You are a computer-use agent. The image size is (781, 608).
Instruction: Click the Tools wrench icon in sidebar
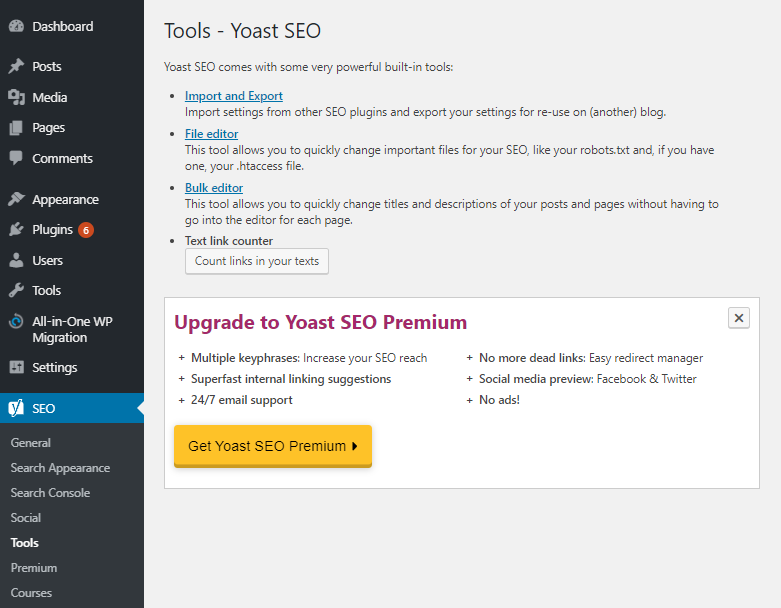16,290
